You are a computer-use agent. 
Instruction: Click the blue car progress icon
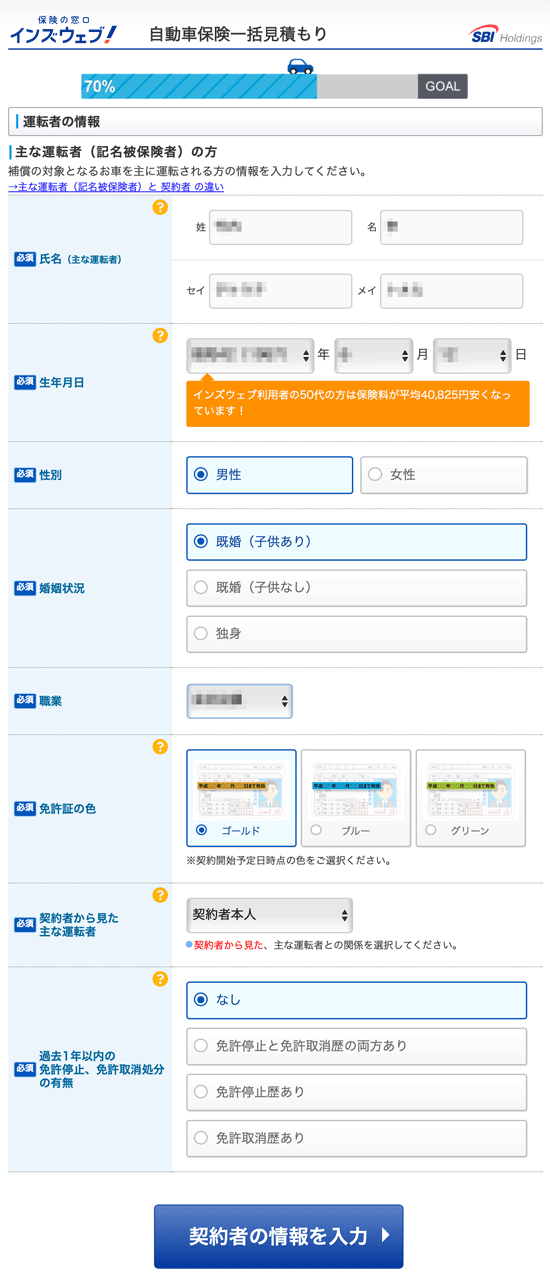pos(300,66)
